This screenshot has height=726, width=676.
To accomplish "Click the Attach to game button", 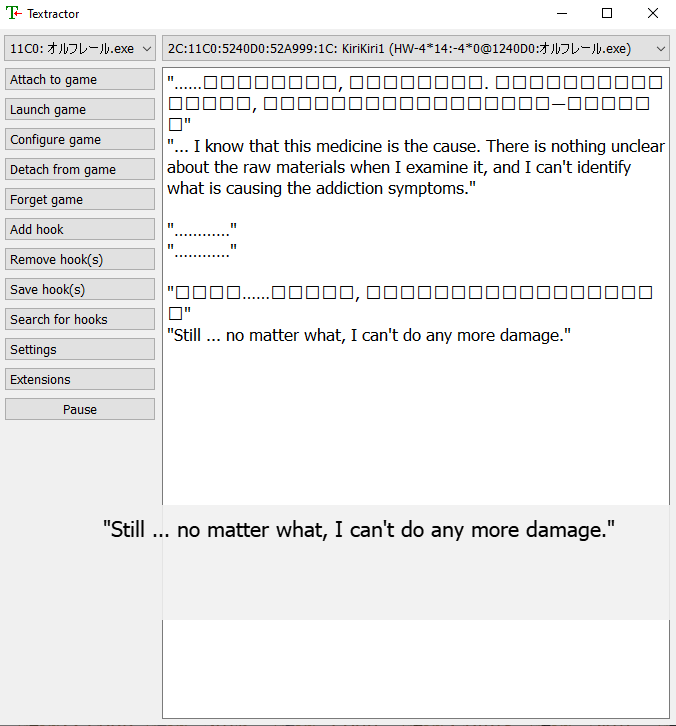I will click(80, 80).
